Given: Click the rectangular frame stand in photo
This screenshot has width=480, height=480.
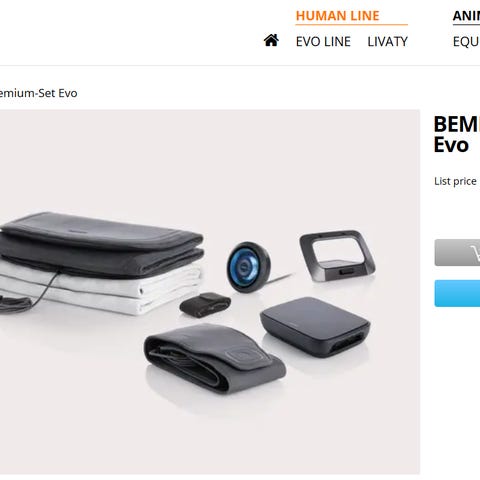Looking at the screenshot, I should [x=337, y=254].
